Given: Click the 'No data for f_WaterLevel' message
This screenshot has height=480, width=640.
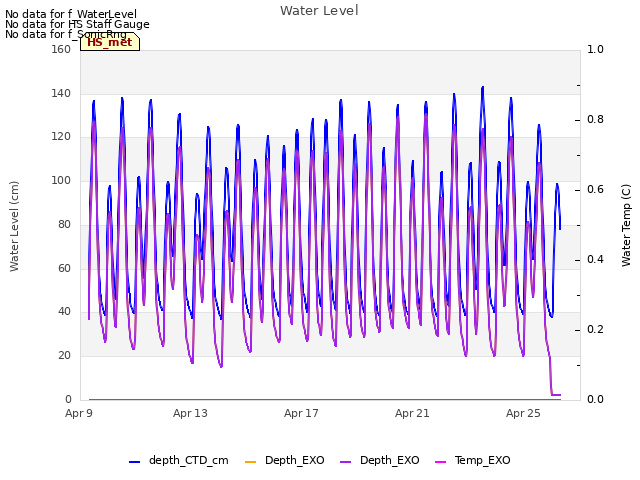Looking at the screenshot, I should click(71, 14).
